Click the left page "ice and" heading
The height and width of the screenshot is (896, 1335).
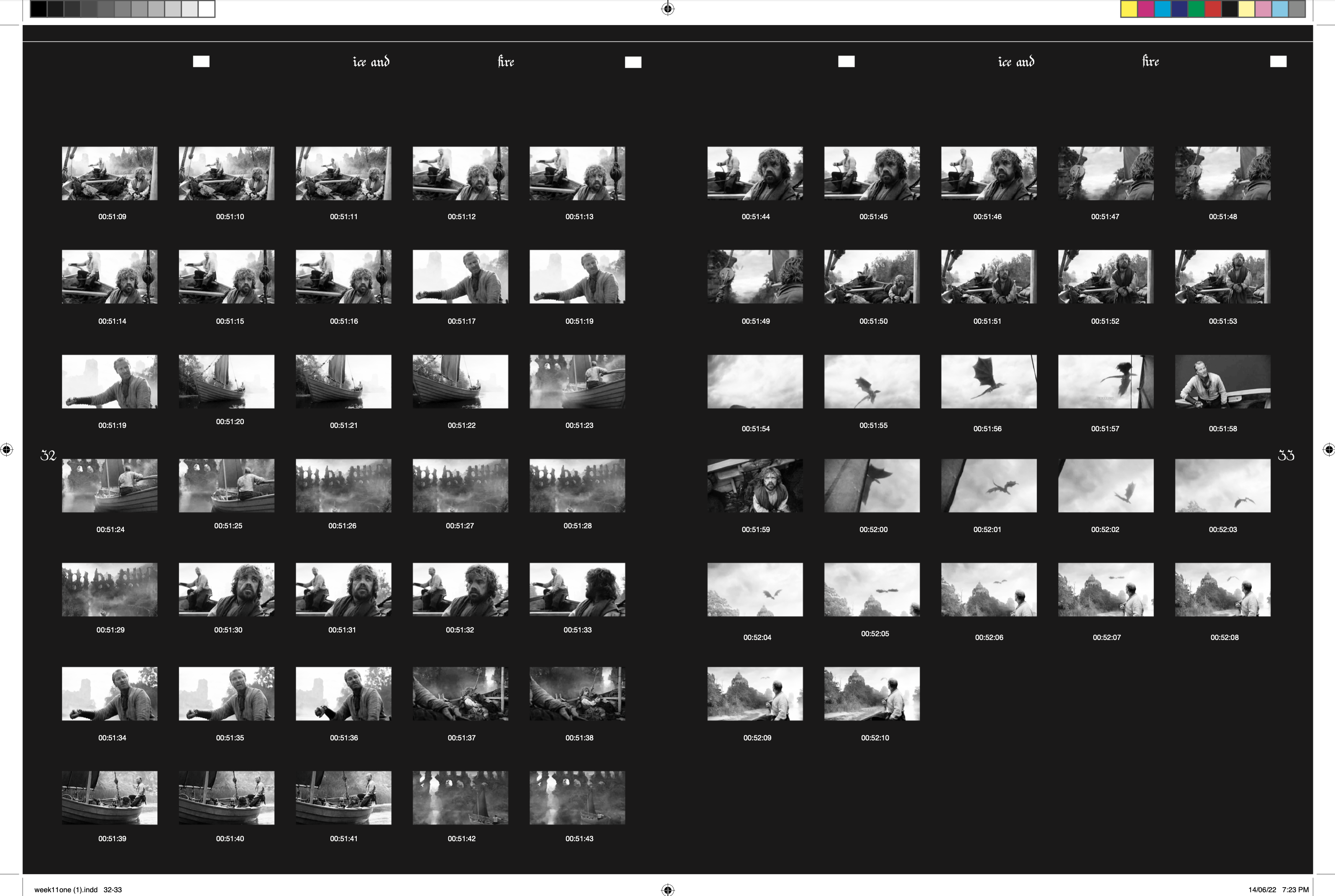click(371, 62)
